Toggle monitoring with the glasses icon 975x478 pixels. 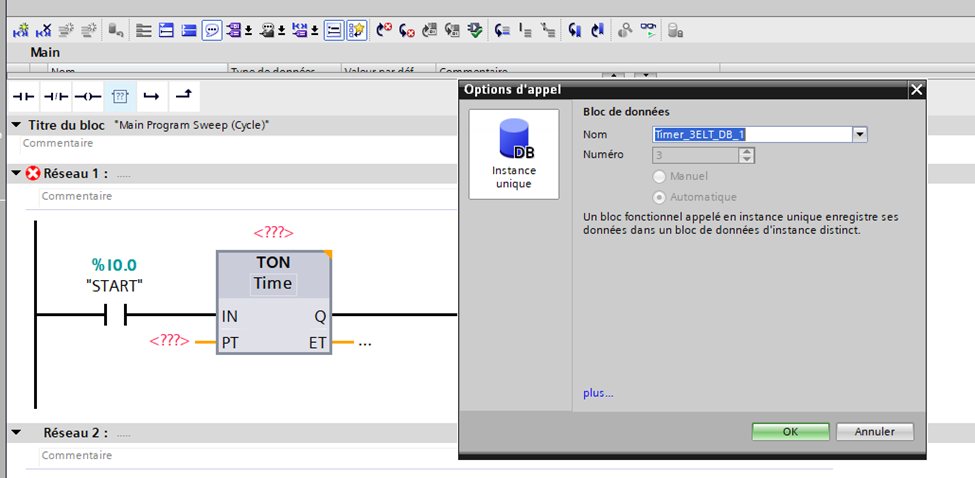pyautogui.click(x=649, y=30)
